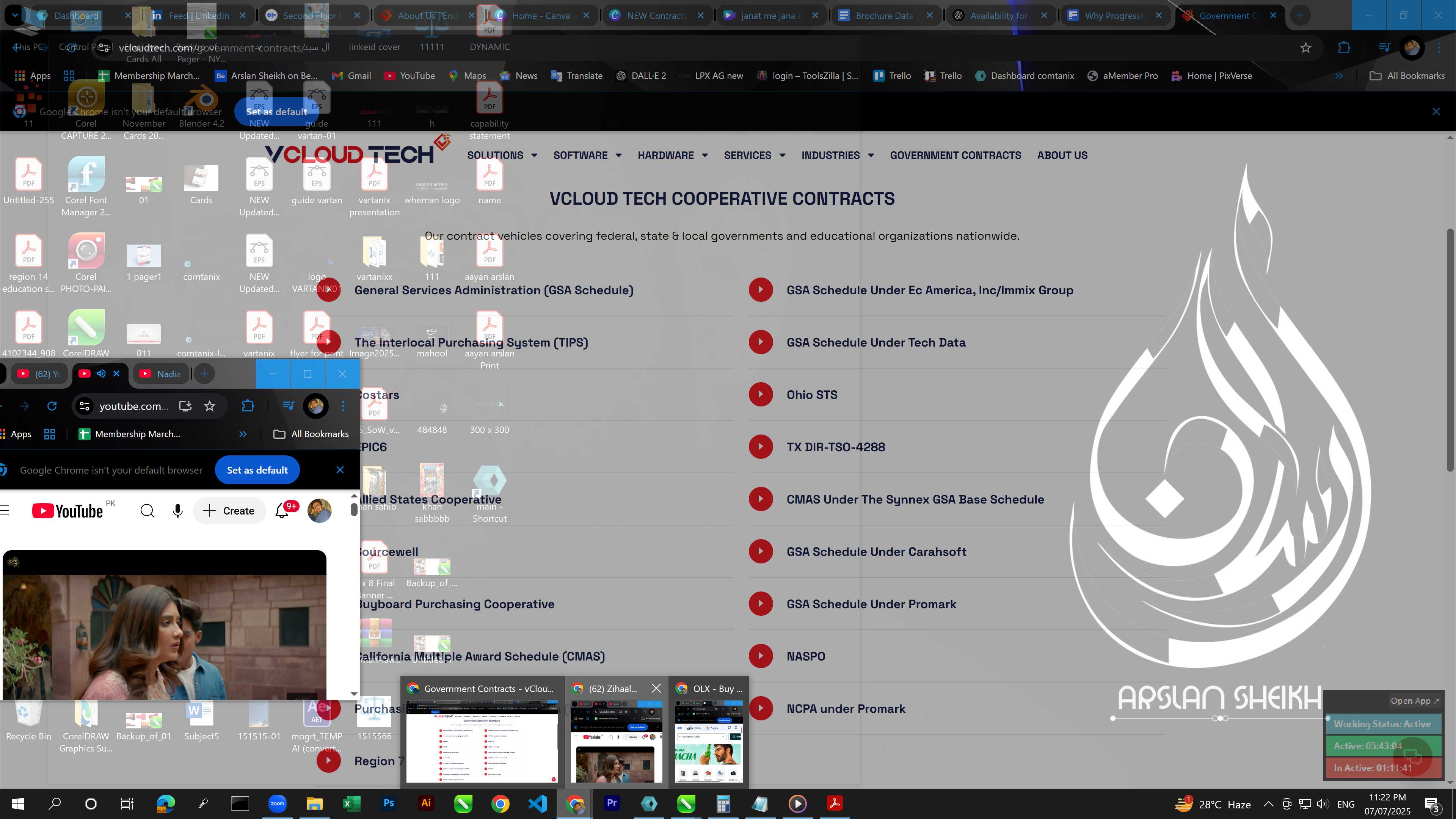Screen dimensions: 1456x819
Task: Open The Interlocal Purchasing System (TIPS) link
Action: (x=471, y=342)
